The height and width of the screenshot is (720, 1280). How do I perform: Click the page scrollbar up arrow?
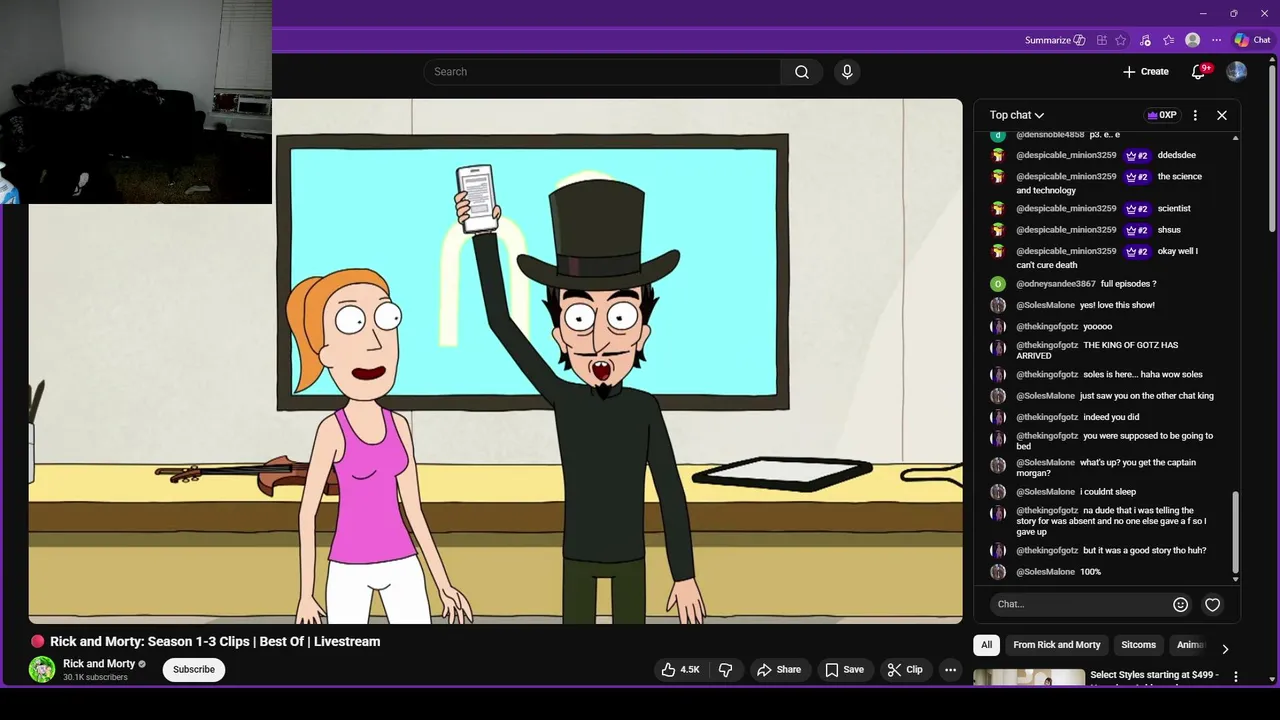1273,59
